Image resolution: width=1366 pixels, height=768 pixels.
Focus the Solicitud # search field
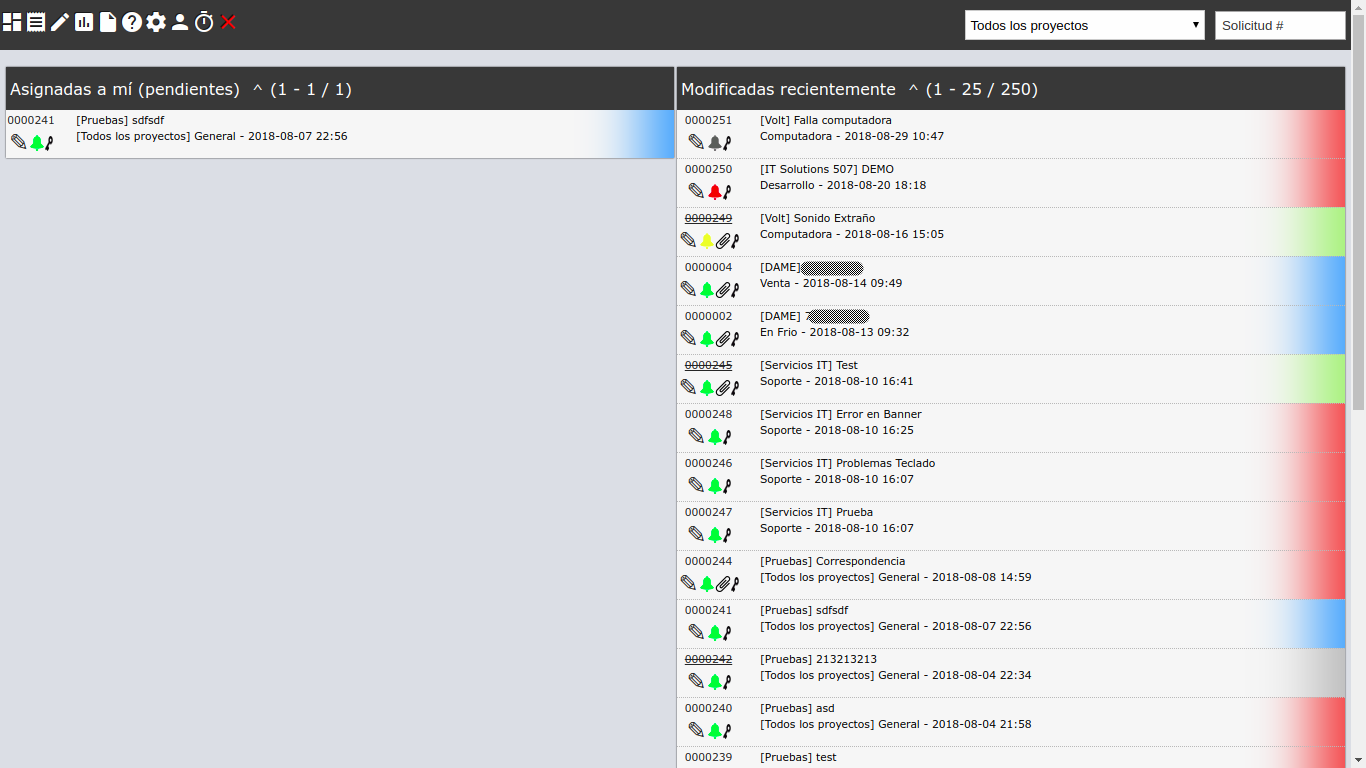(x=1280, y=26)
